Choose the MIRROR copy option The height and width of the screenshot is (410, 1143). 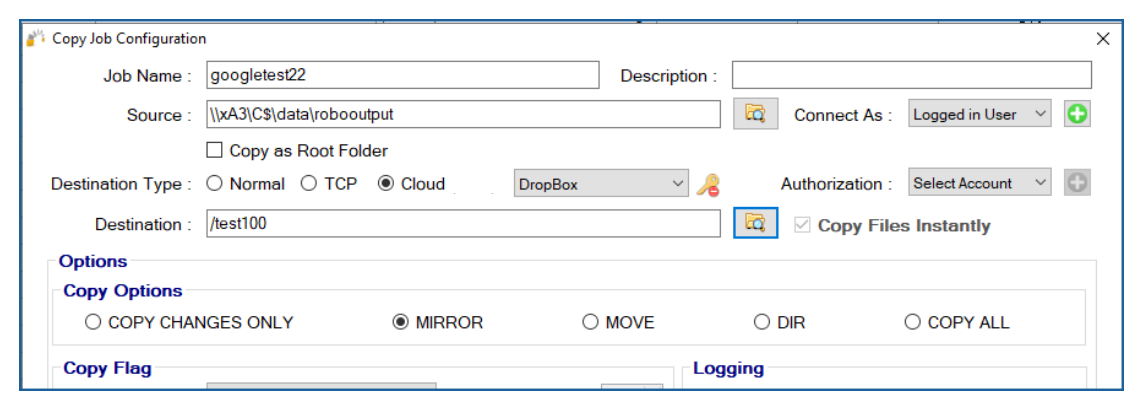[x=400, y=322]
